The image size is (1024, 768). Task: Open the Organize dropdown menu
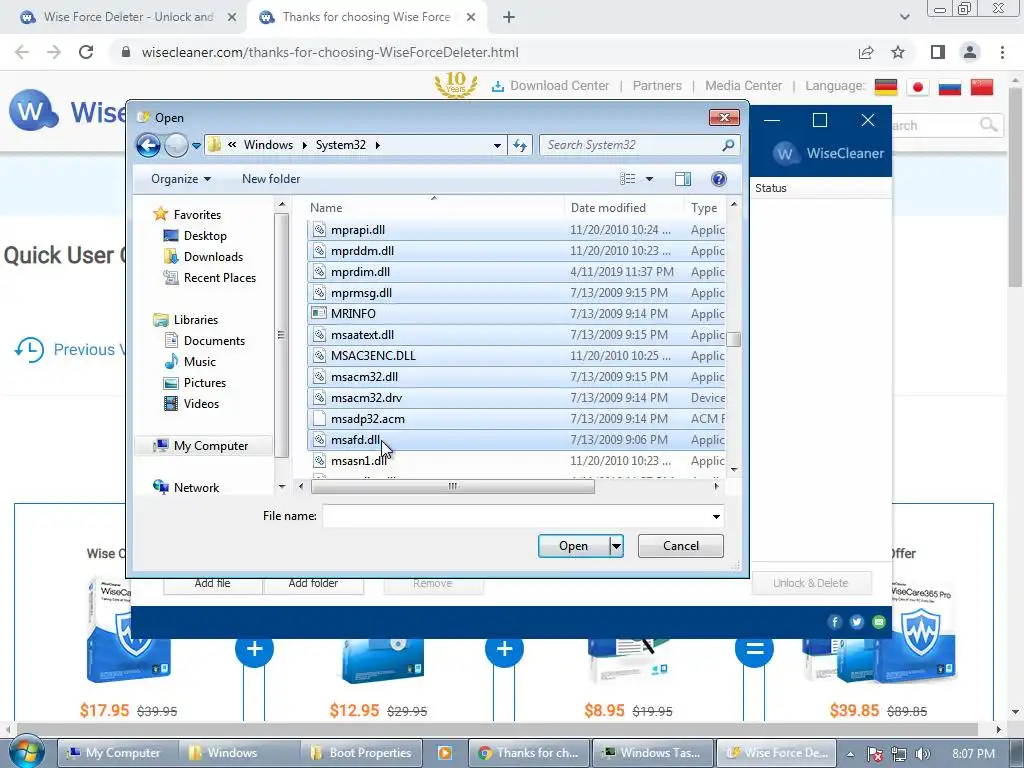181,179
